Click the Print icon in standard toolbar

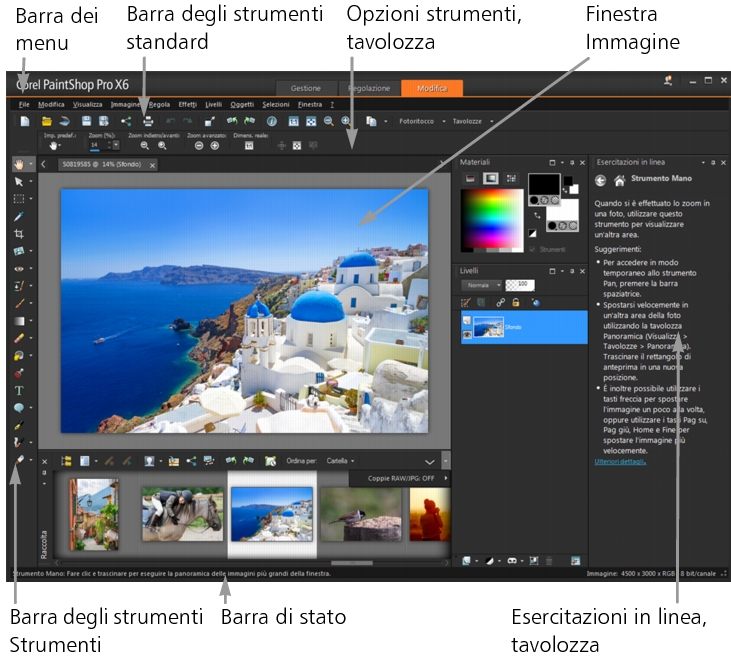point(146,121)
